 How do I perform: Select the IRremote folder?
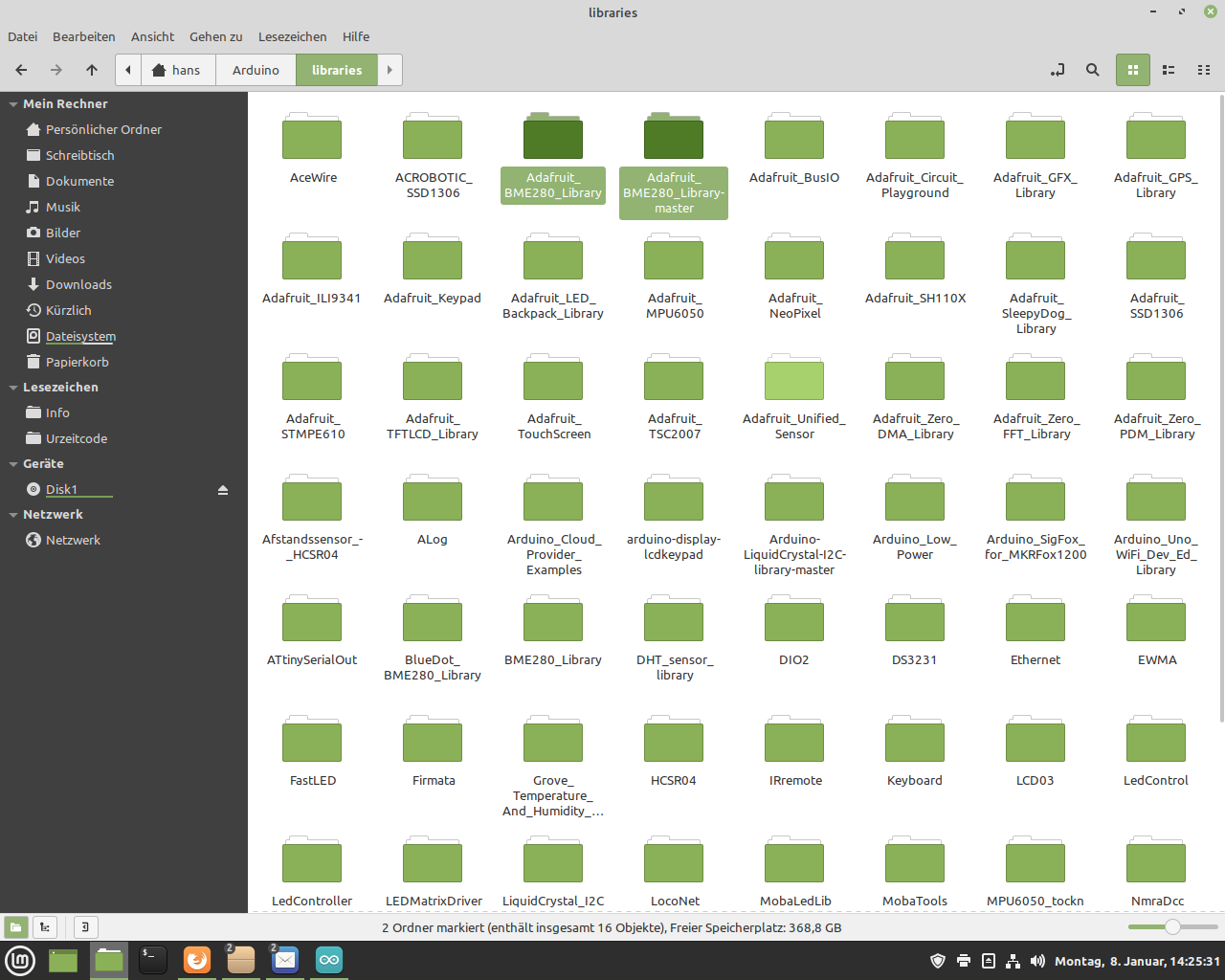click(794, 751)
